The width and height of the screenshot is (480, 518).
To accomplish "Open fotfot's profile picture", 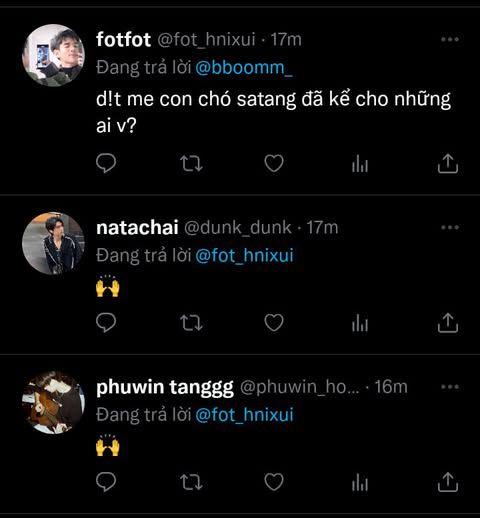I will point(53,55).
